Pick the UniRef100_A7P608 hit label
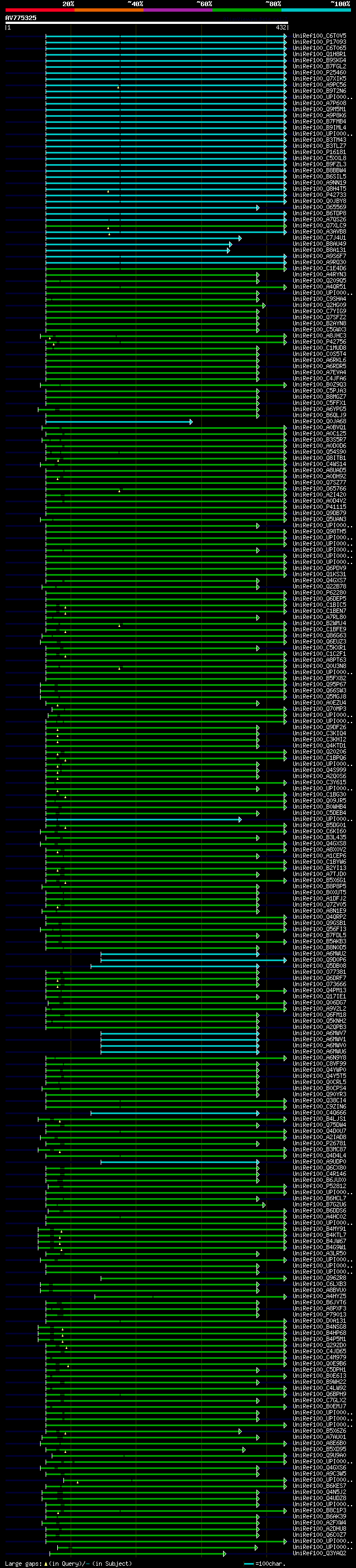 (x=319, y=103)
